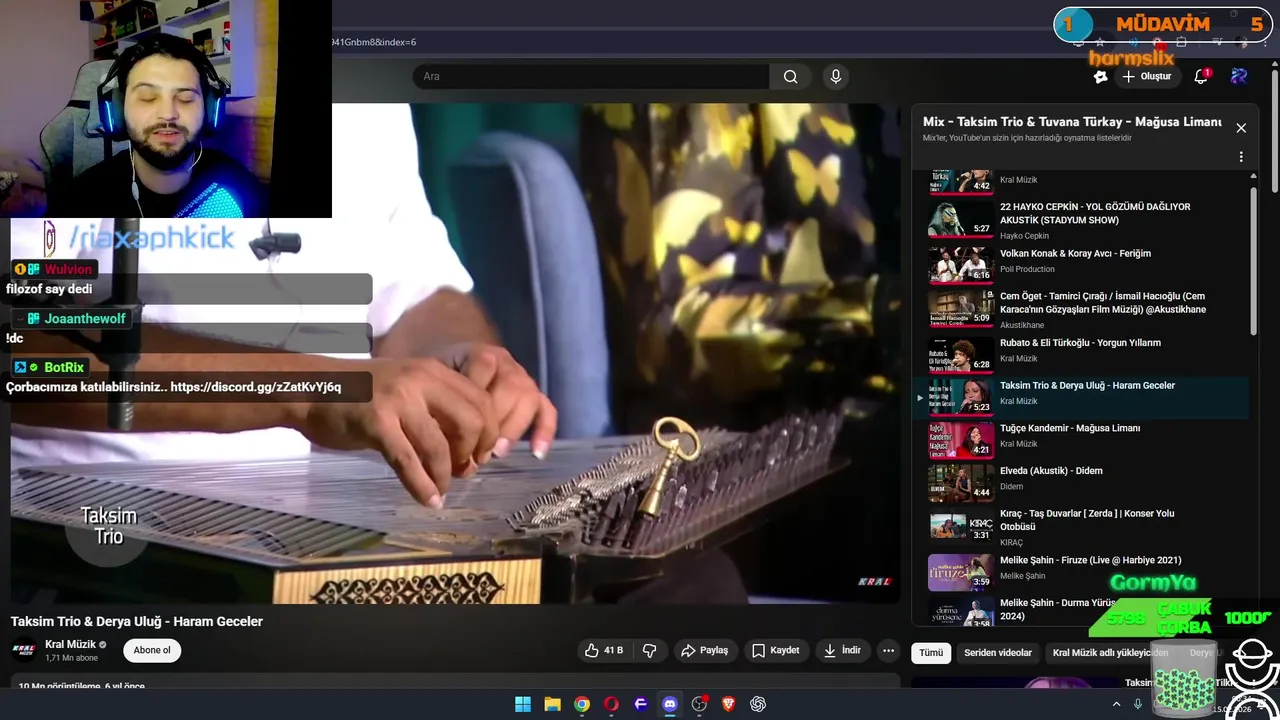This screenshot has width=1280, height=720.
Task: Open Brave browser from taskbar
Action: pos(729,704)
